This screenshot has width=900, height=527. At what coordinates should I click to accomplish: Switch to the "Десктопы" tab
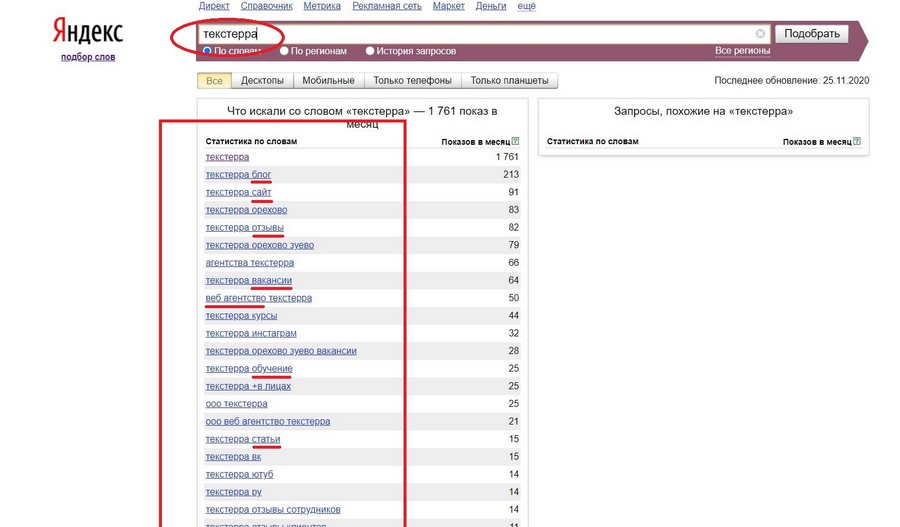(262, 81)
